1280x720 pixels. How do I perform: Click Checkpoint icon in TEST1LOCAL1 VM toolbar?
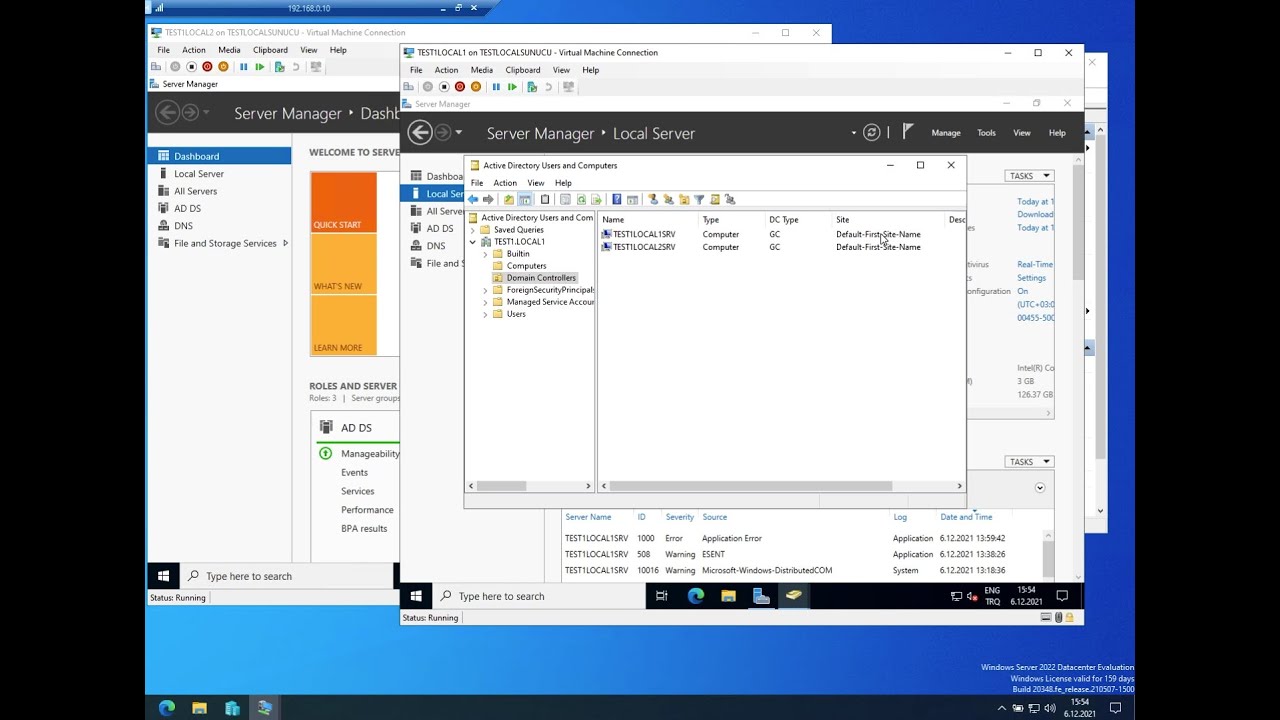point(532,87)
